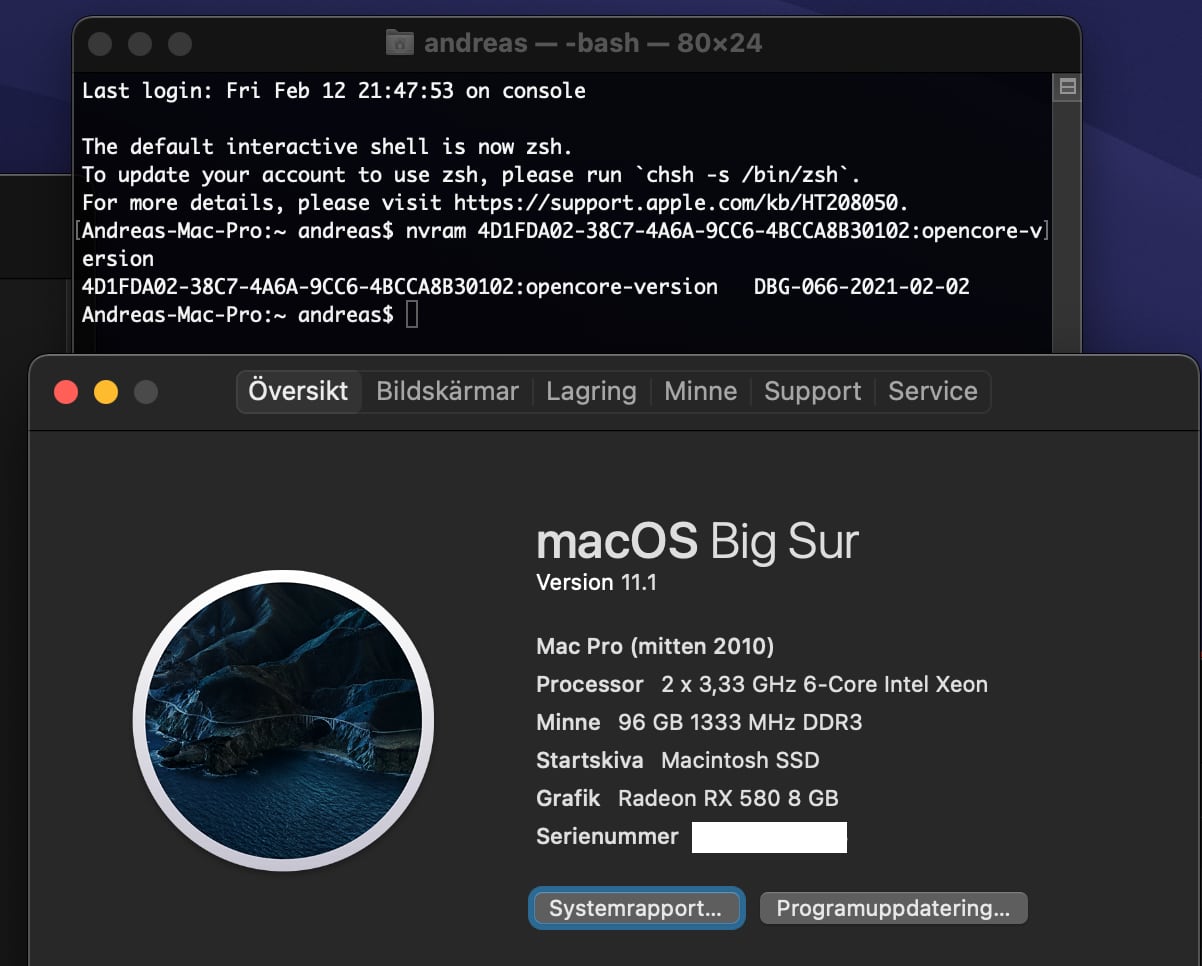Click the Mac Pro (mitten 2010) line

pos(655,646)
